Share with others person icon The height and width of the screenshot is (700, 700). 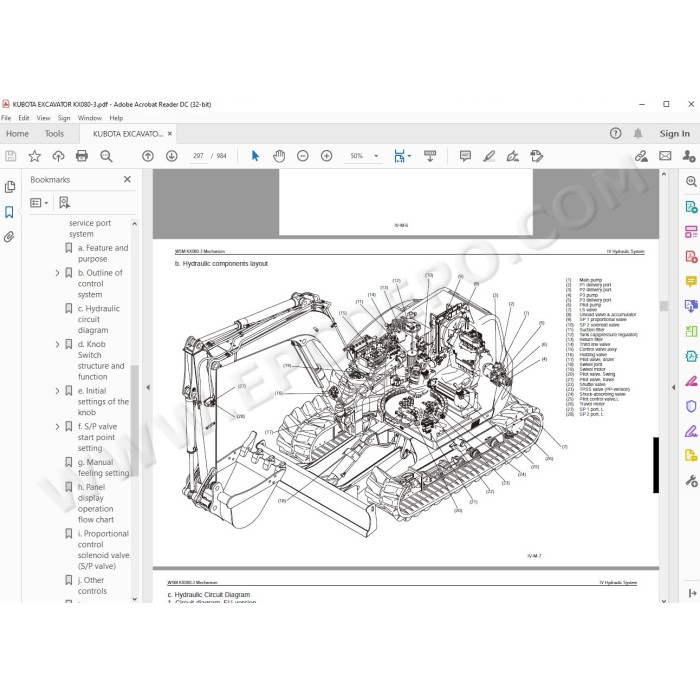coord(689,156)
